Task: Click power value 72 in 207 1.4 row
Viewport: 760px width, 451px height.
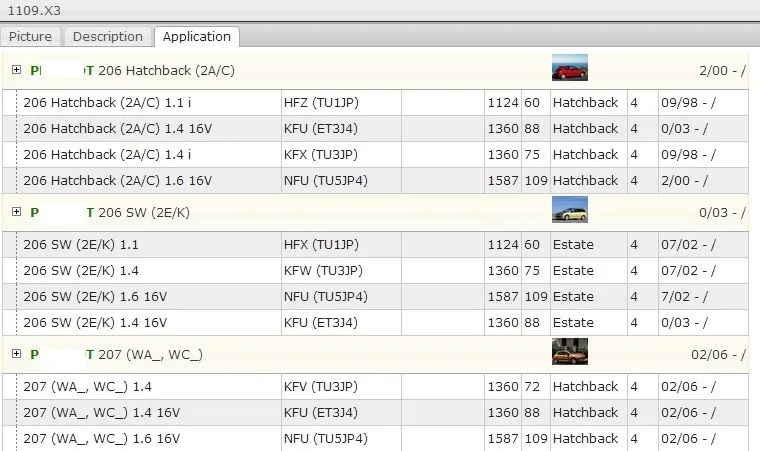Action: click(x=532, y=387)
